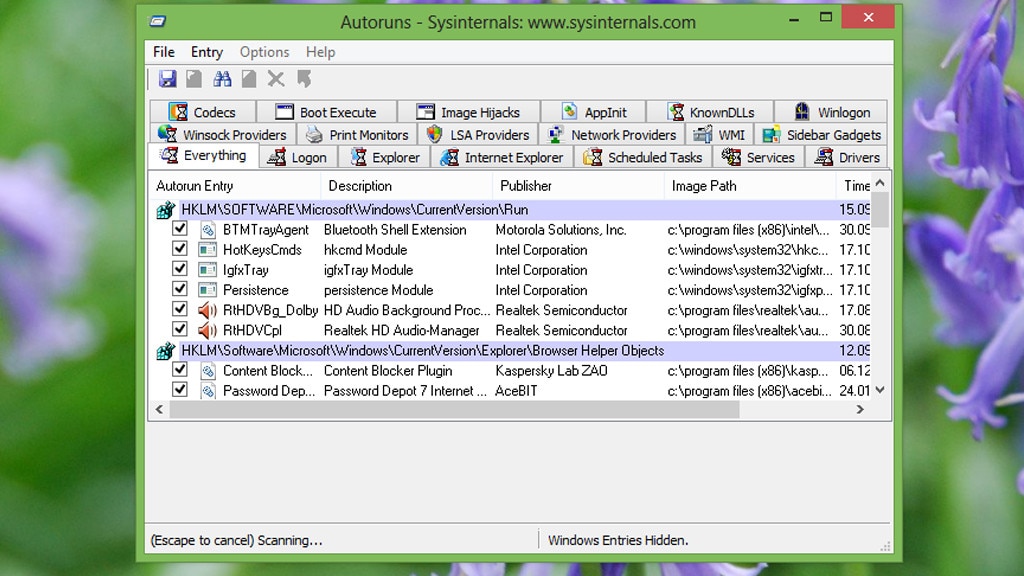The image size is (1024, 576).
Task: Open the Winlogon tab
Action: point(831,112)
